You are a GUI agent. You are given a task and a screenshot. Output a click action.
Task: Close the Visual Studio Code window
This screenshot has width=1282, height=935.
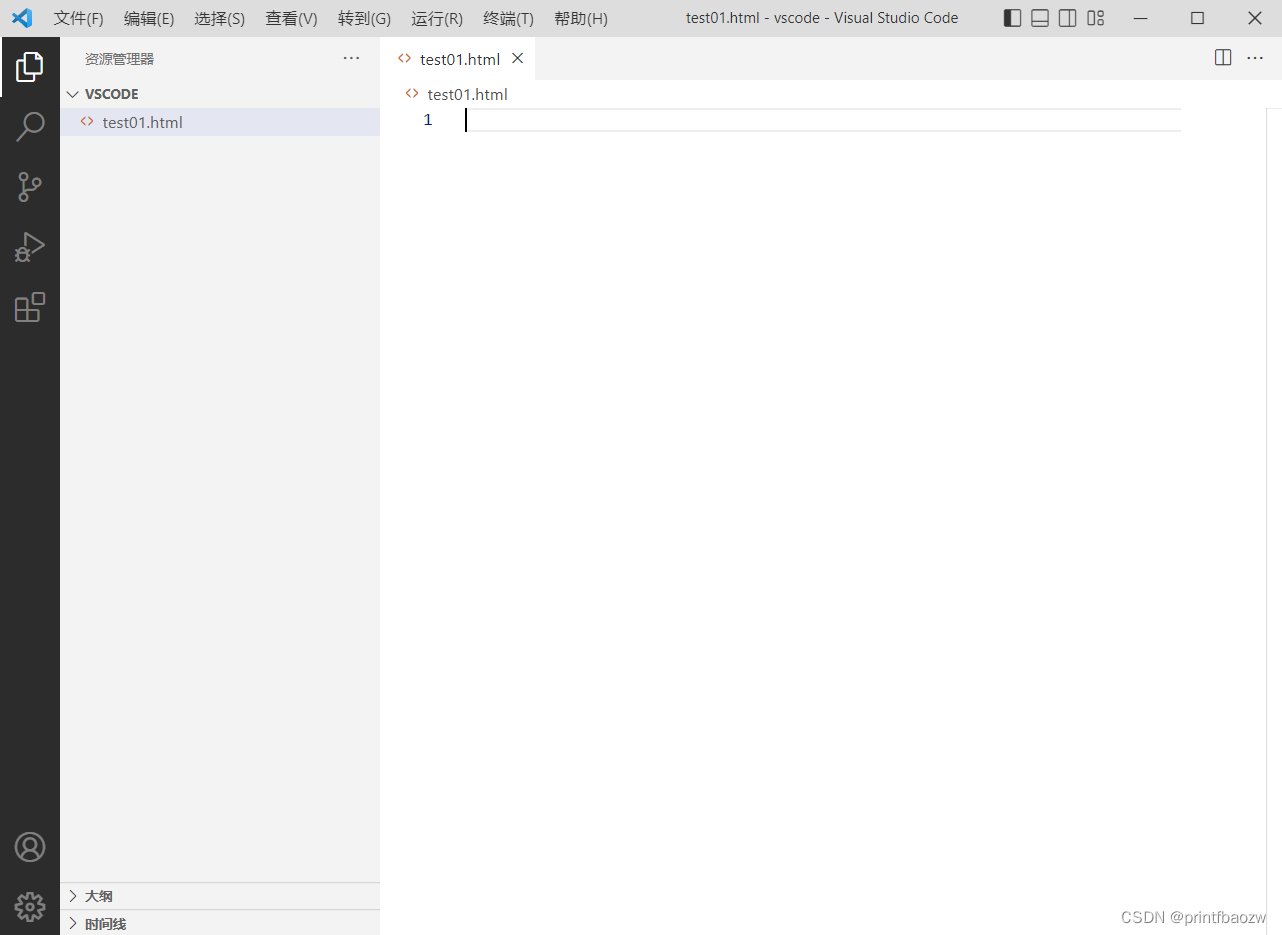pyautogui.click(x=1255, y=18)
